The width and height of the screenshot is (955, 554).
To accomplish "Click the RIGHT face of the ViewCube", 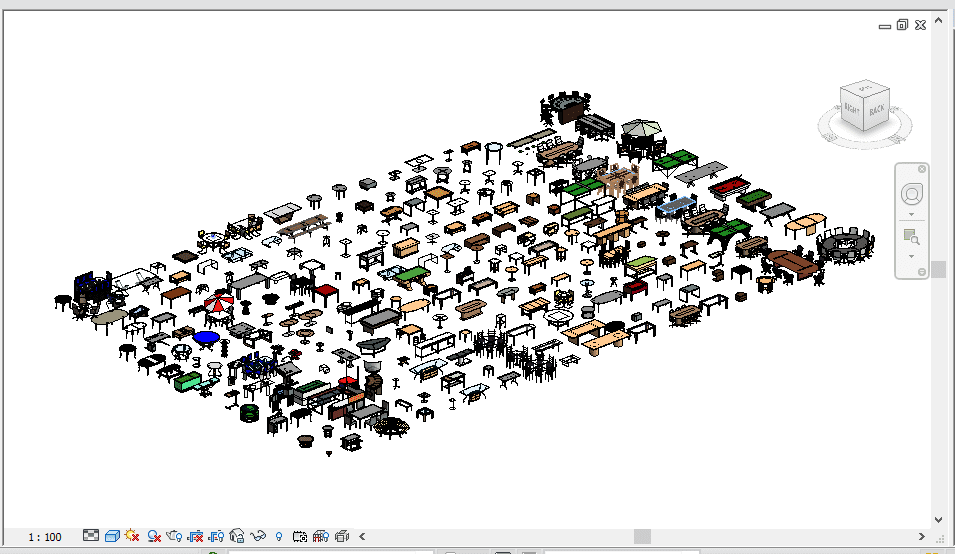I will pos(852,109).
